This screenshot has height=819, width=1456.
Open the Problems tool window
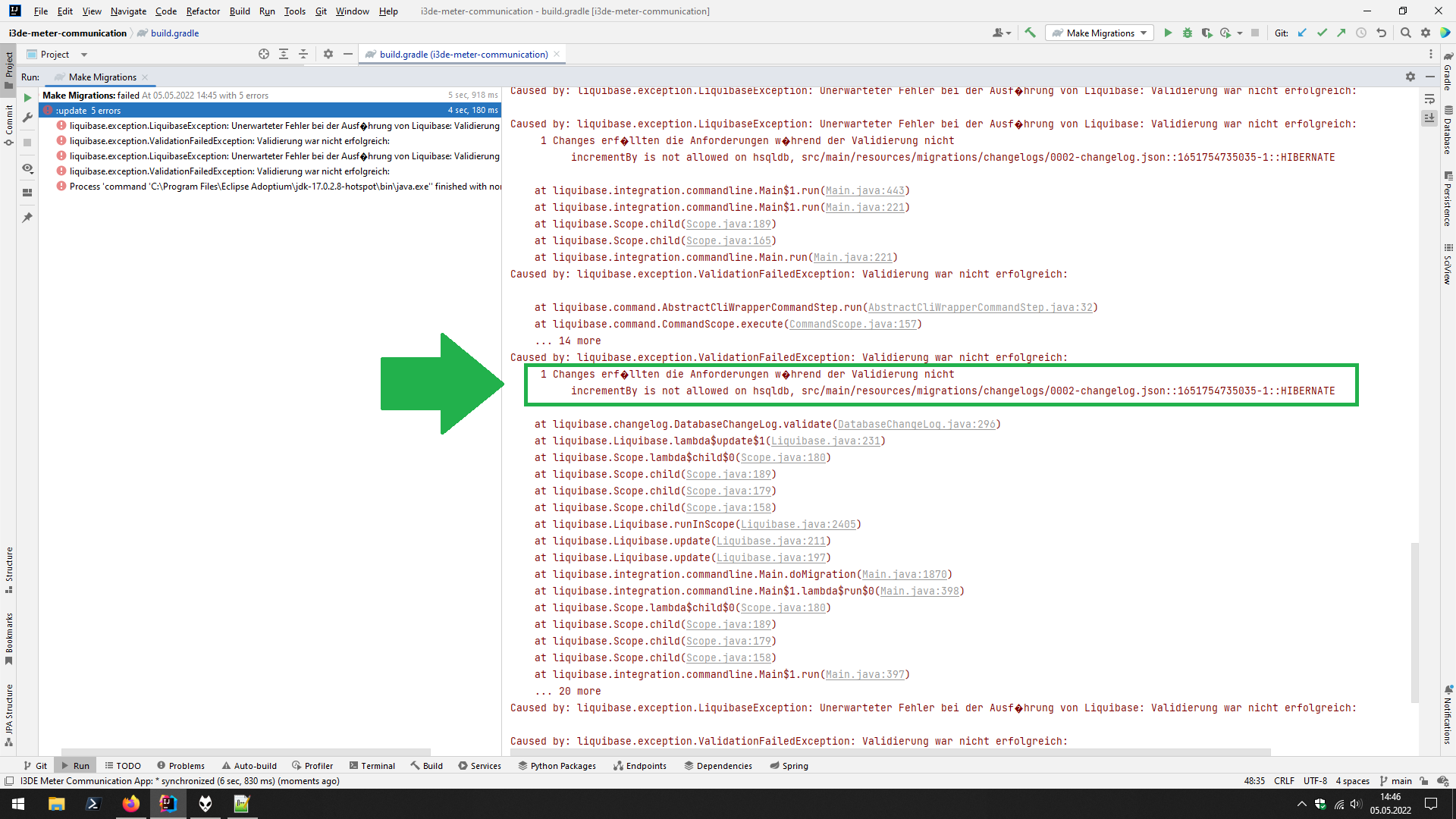point(180,765)
